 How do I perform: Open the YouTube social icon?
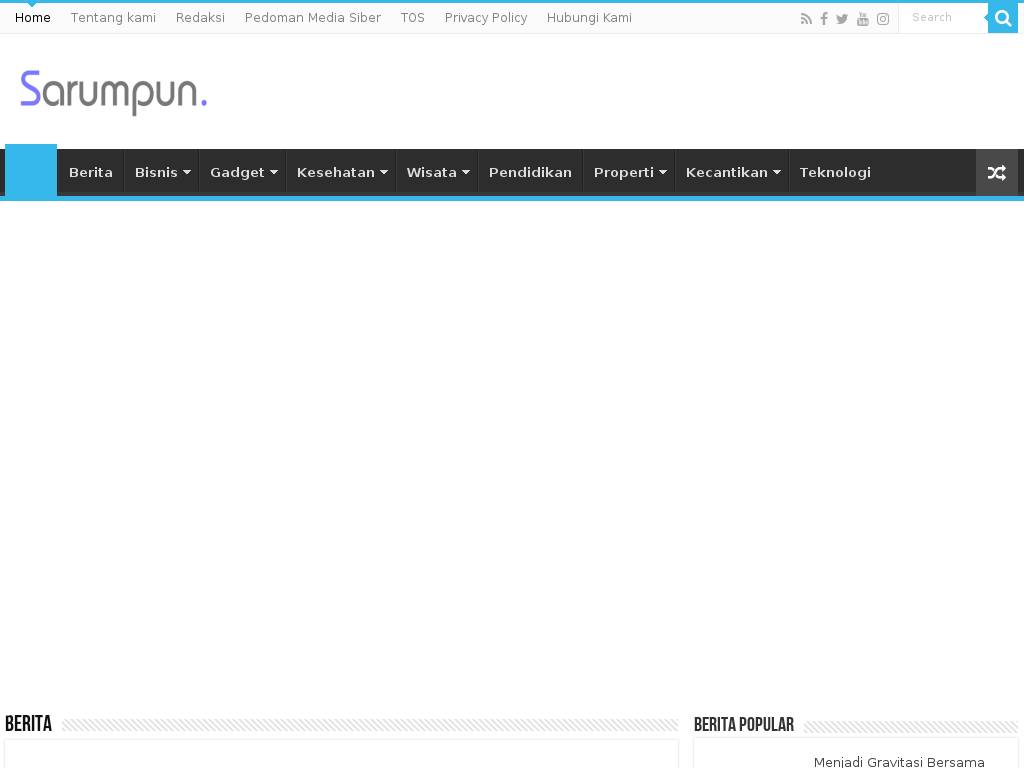point(863,19)
